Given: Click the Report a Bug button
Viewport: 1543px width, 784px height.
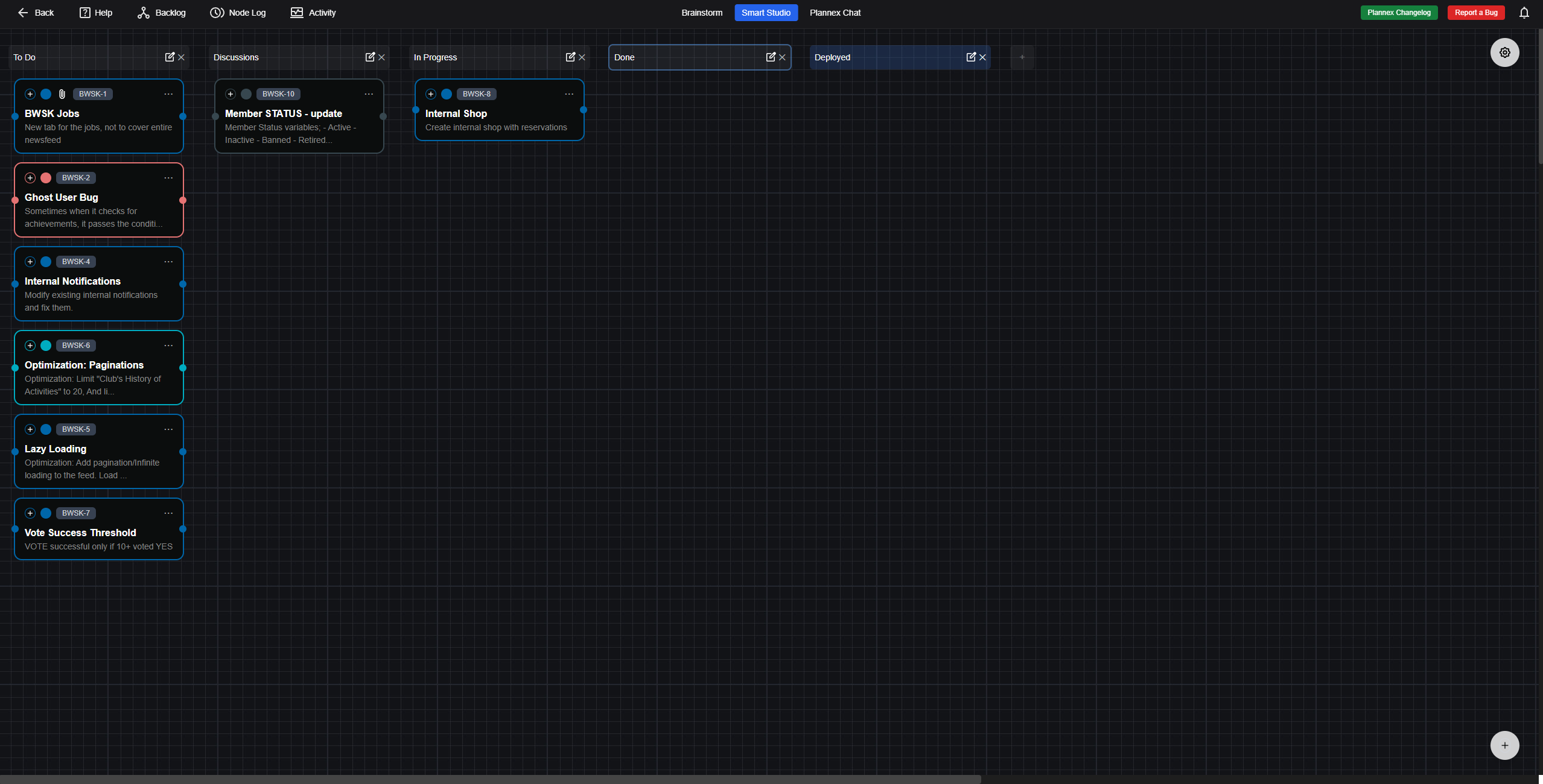Looking at the screenshot, I should pos(1475,12).
